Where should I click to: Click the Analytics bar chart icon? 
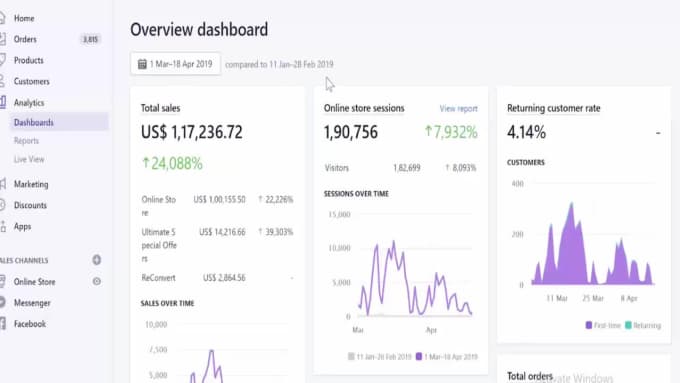(x=3, y=102)
